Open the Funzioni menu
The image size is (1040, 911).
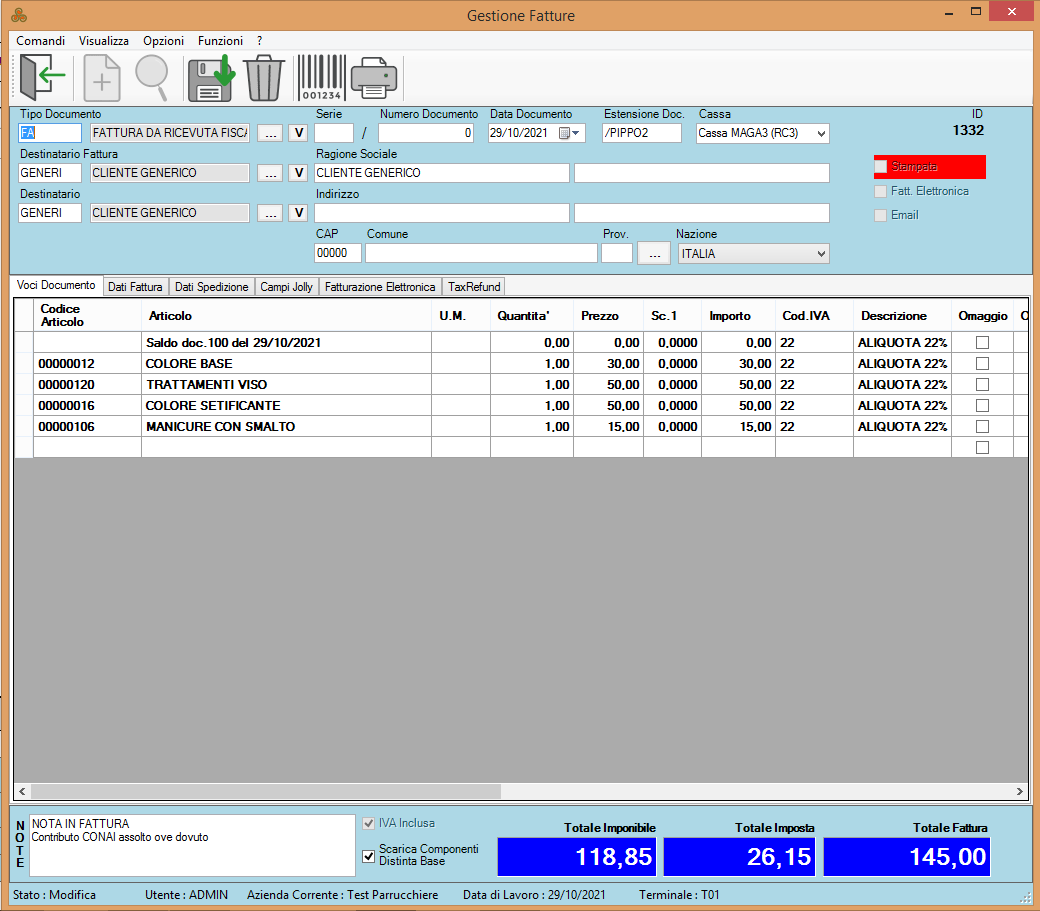220,41
